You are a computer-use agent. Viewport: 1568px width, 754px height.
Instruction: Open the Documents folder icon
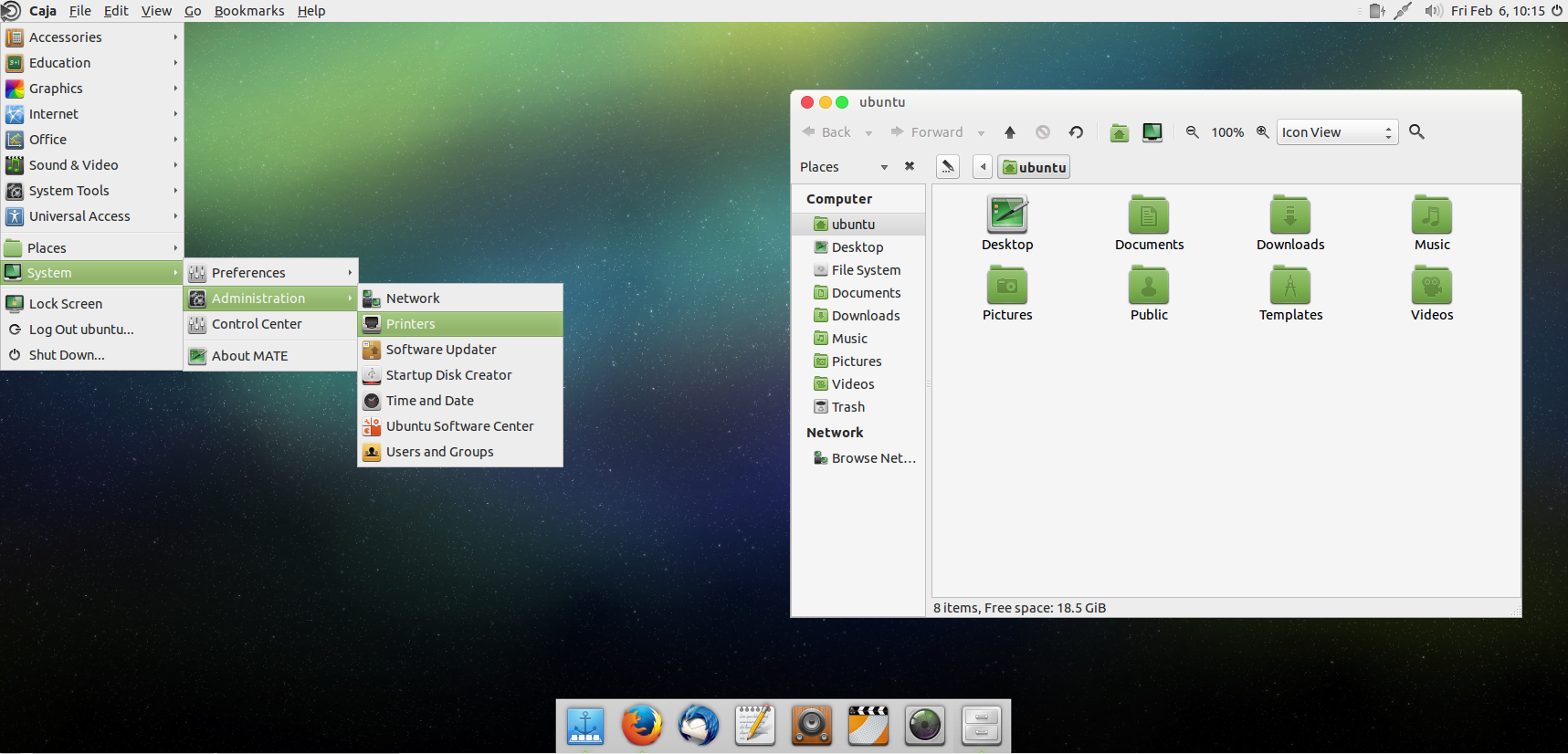click(x=1149, y=215)
